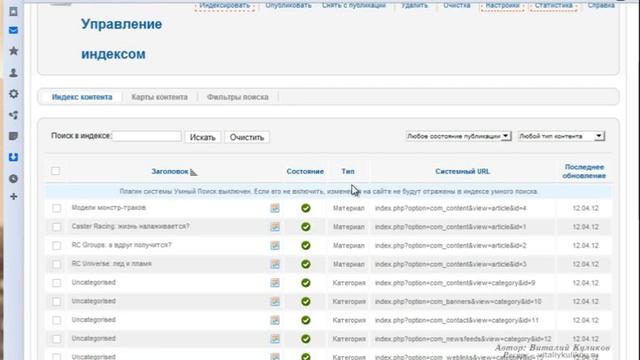Click the Удалить toolbar button

[414, 5]
